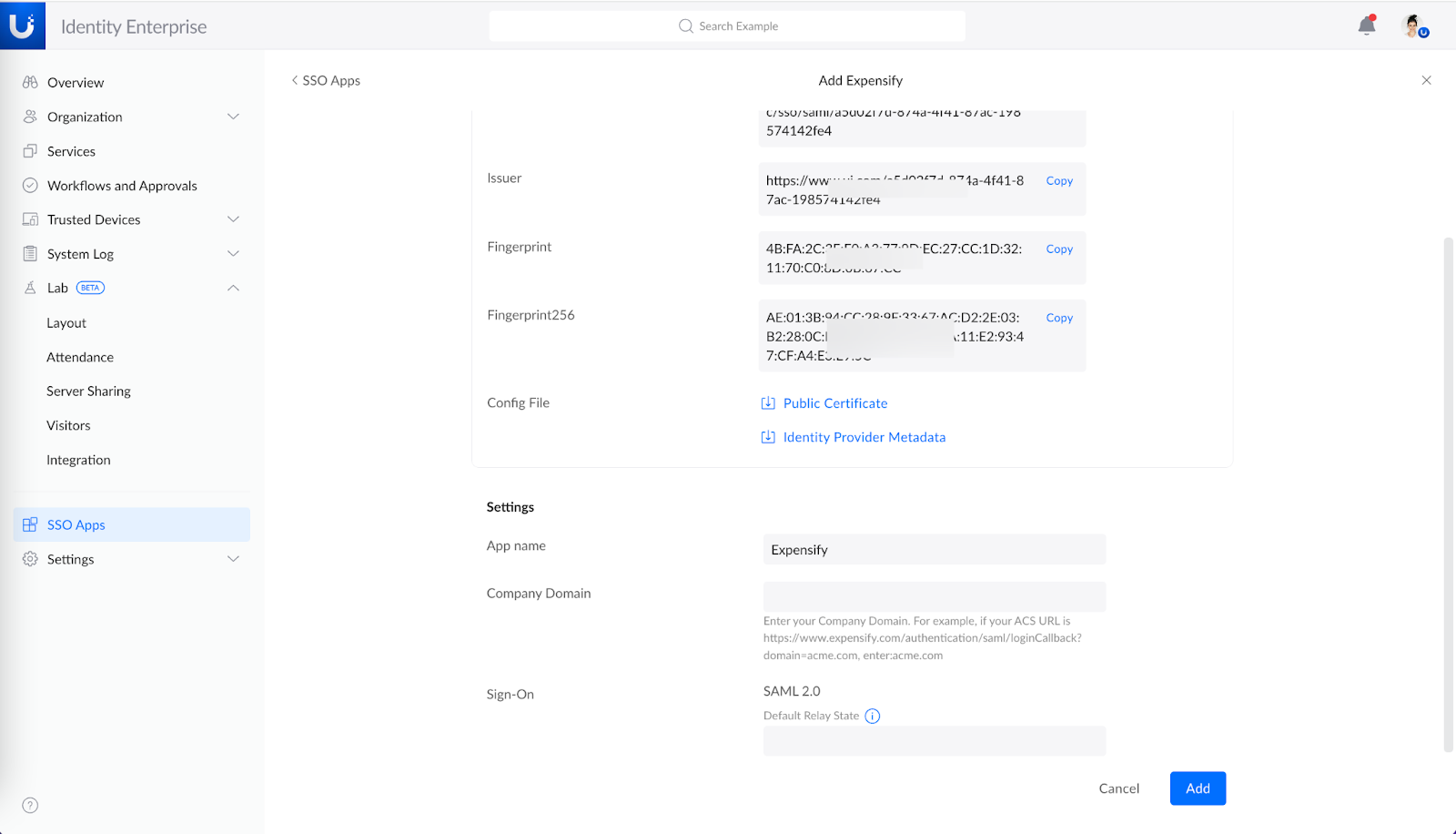
Task: Copy the Fingerprint256 value
Action: 1058,318
